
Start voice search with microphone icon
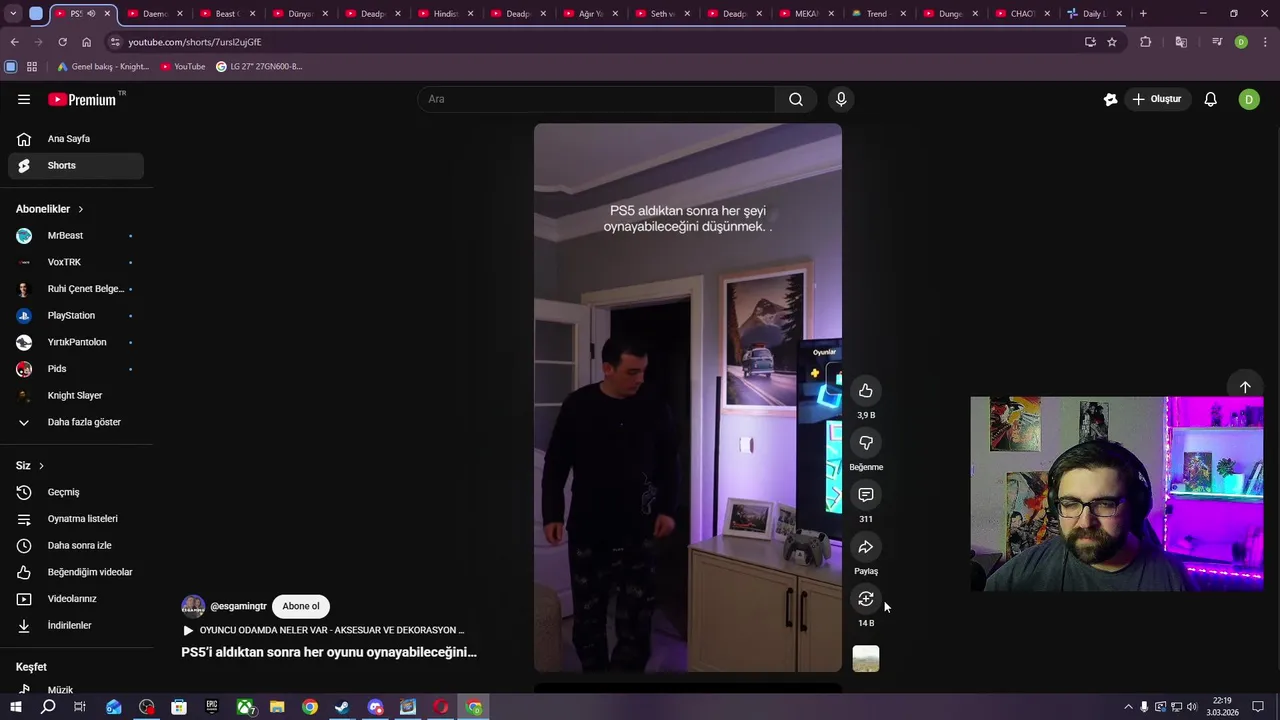point(841,99)
